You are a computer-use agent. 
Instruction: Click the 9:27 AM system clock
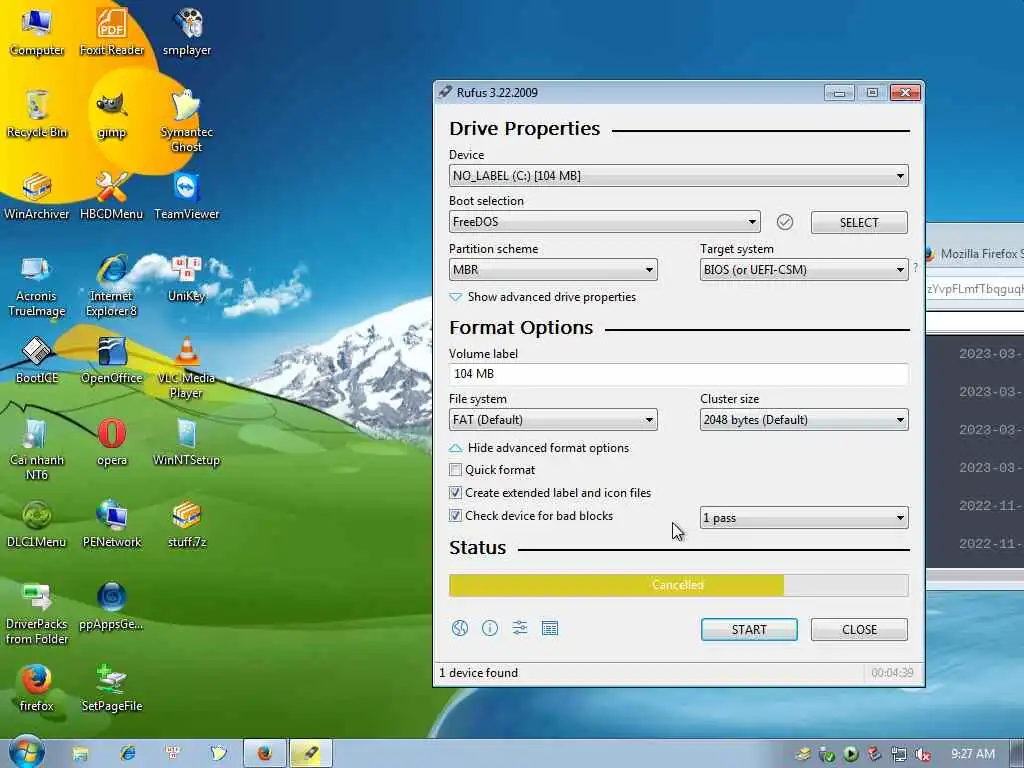tap(972, 754)
